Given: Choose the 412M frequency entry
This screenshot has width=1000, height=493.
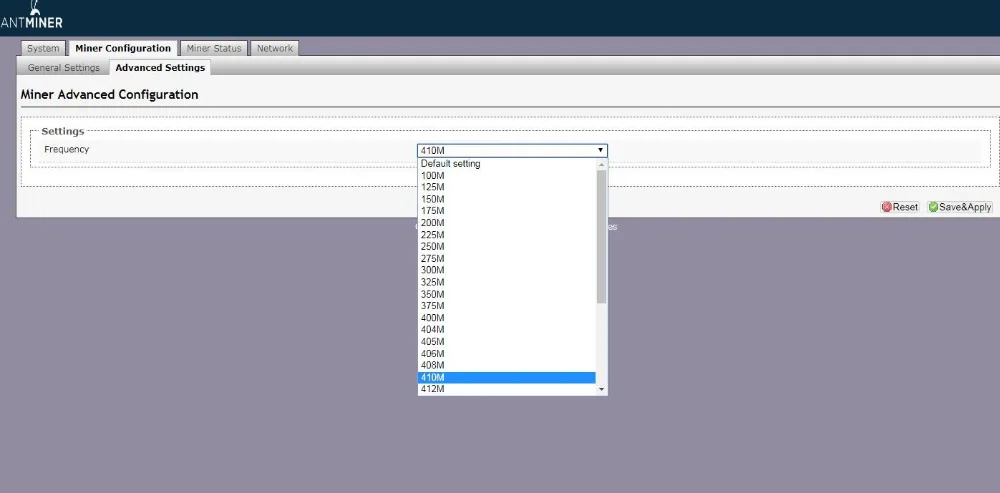Looking at the screenshot, I should click(507, 389).
